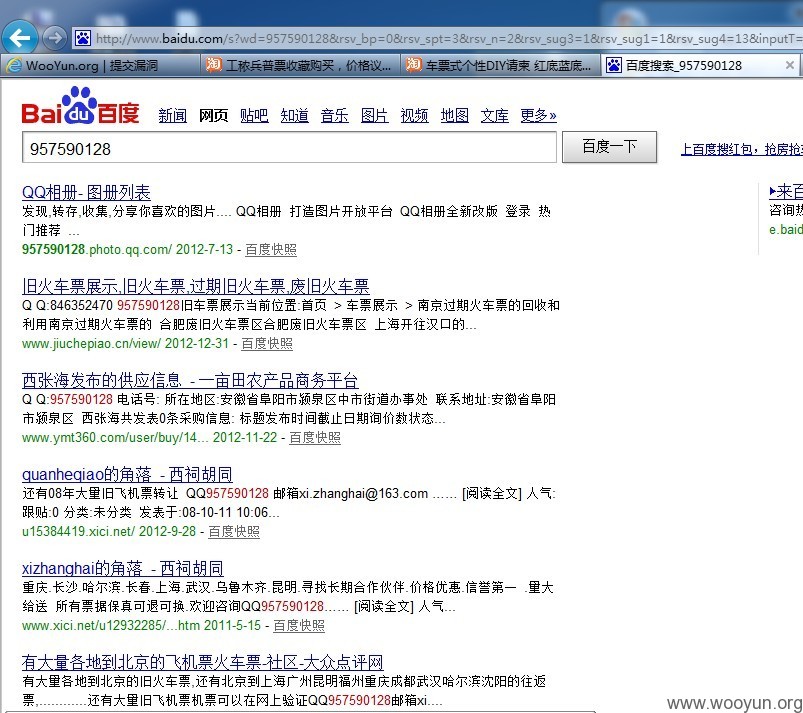Open the 音乐 search category
Viewport: 803px width, 713px height.
coord(334,115)
